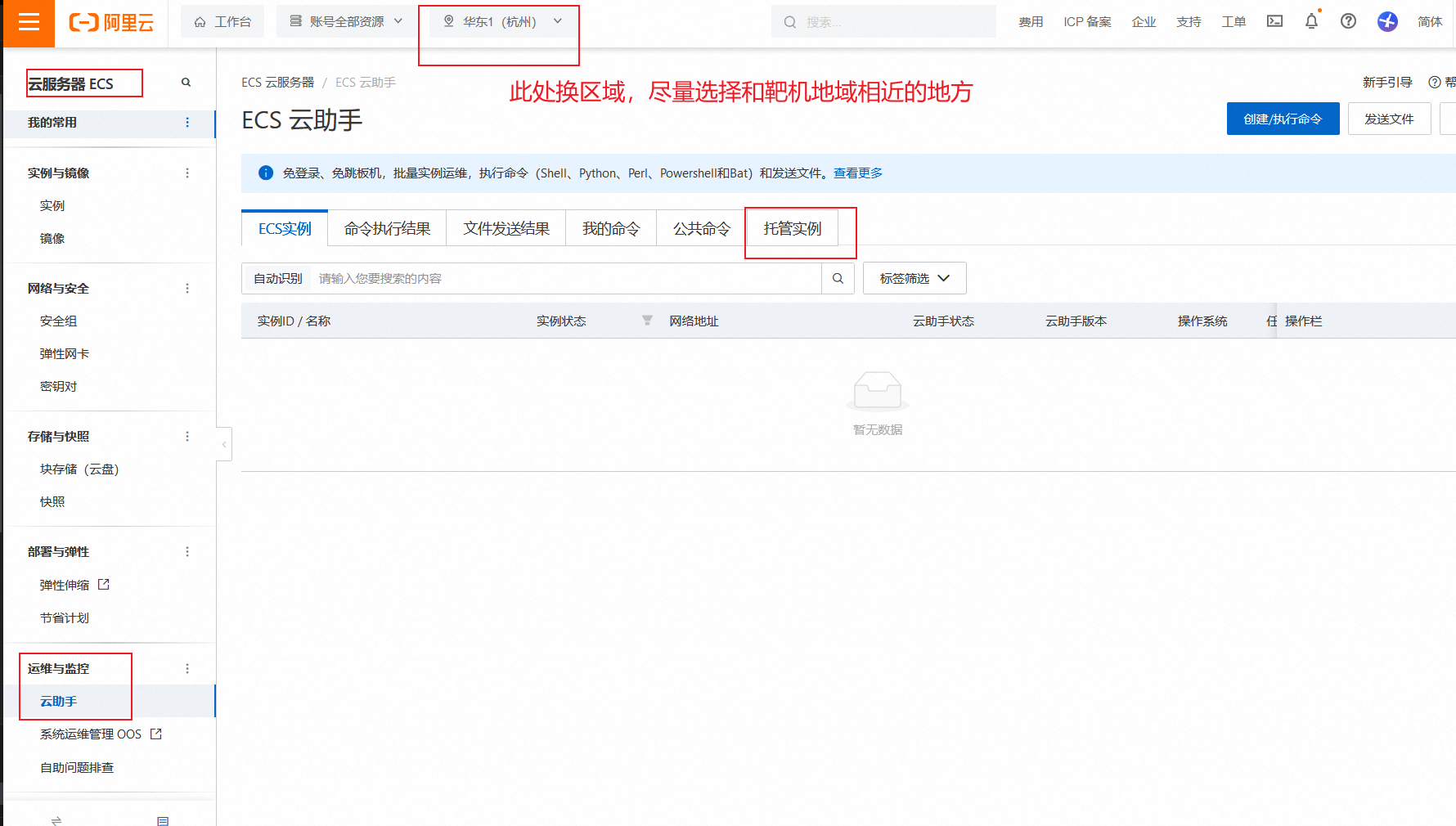Click the 实例状态 filter funnel icon
Viewport: 1456px width, 826px height.
point(647,321)
